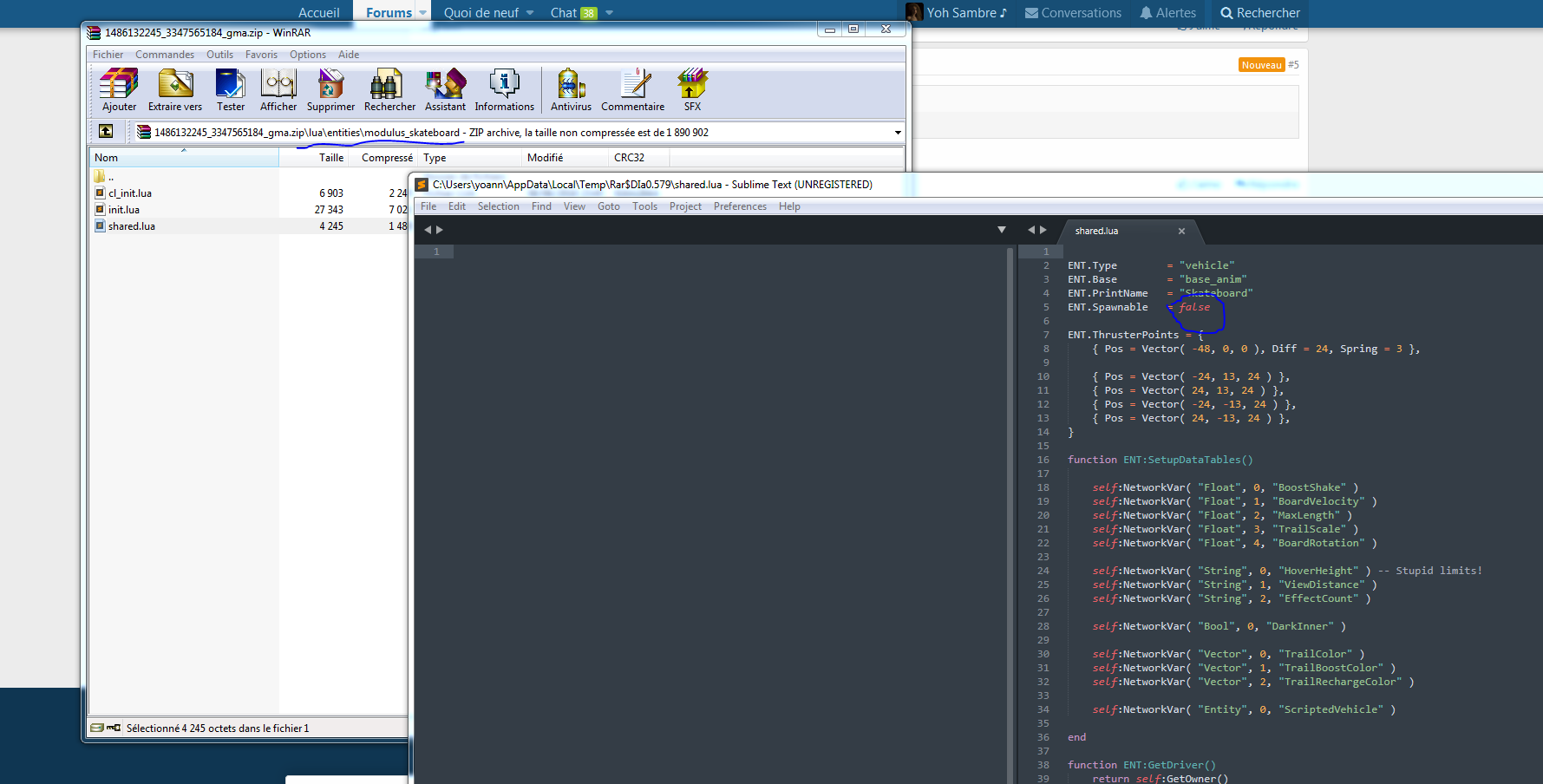Open the Project menu in Sublime Text

[685, 206]
